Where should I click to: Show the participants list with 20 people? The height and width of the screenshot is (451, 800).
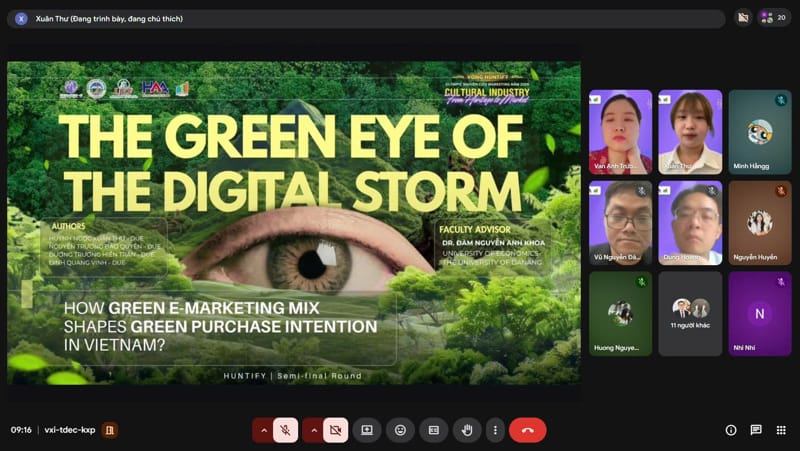(773, 18)
